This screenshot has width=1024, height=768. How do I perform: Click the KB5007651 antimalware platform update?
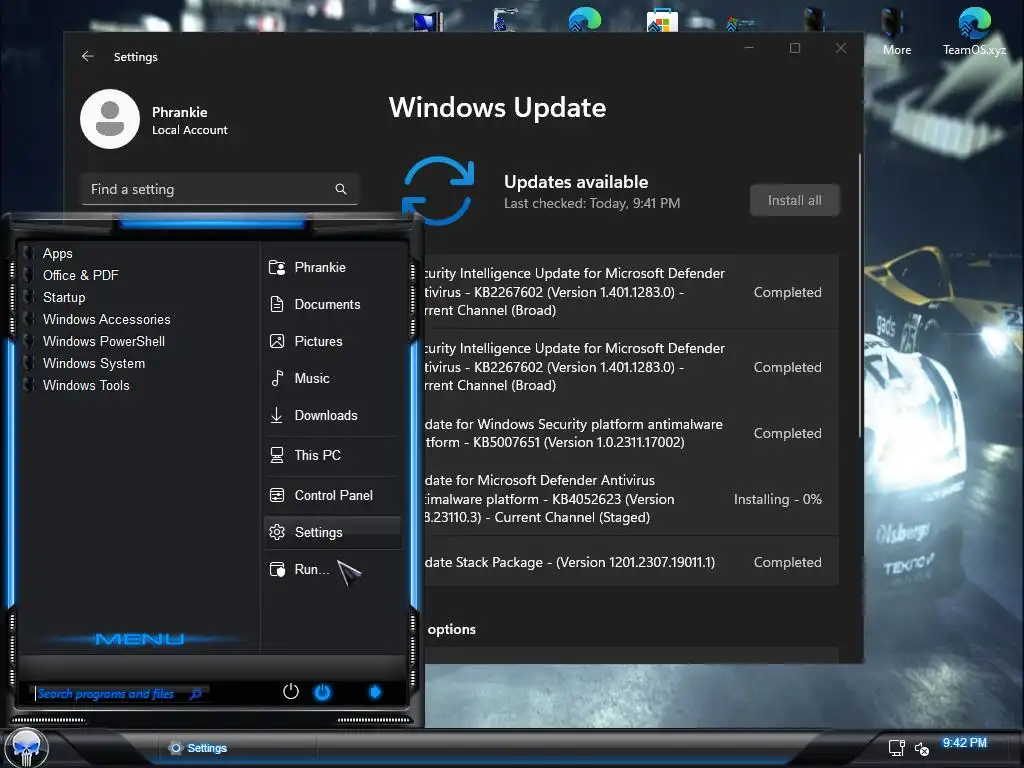630,433
